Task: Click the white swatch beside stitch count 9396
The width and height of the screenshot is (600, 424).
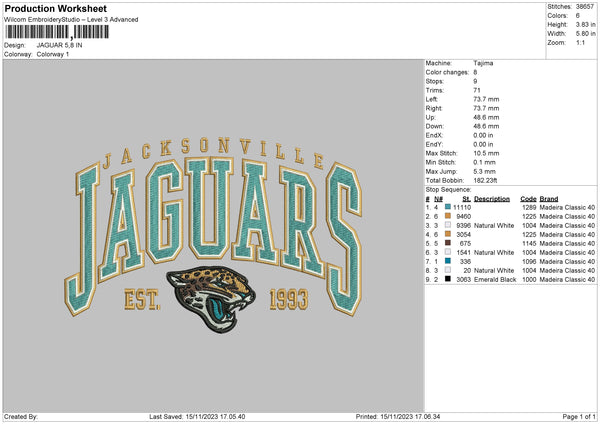Action: (448, 225)
